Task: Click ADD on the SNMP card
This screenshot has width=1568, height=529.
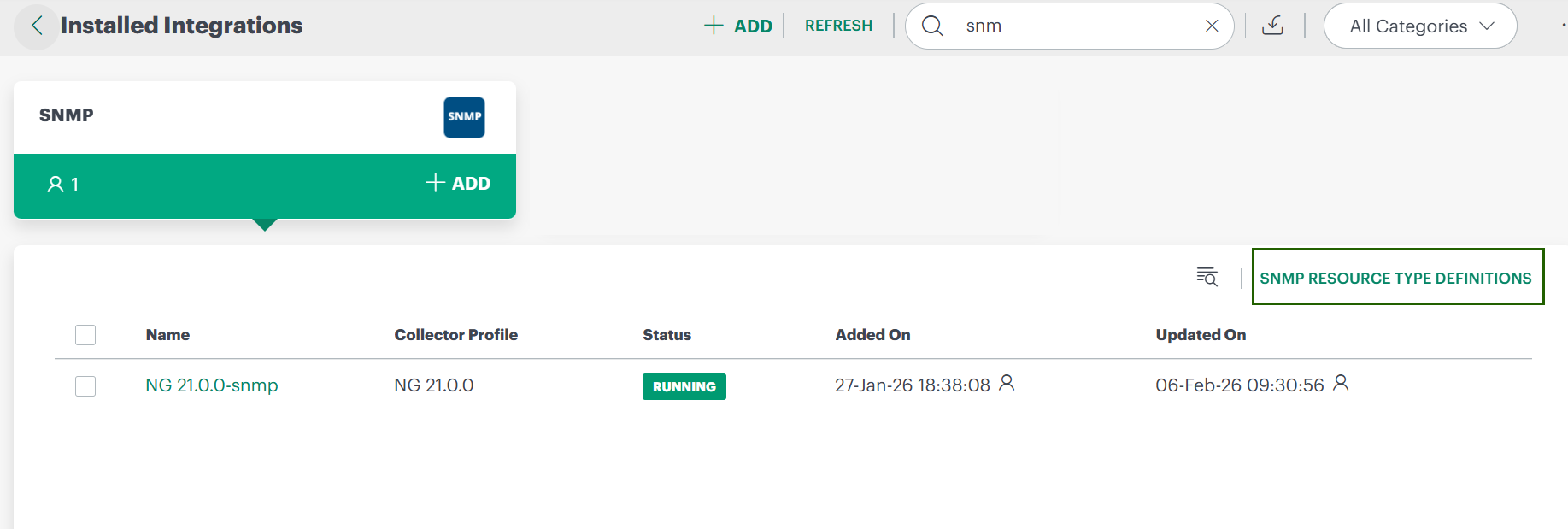Action: (x=458, y=184)
